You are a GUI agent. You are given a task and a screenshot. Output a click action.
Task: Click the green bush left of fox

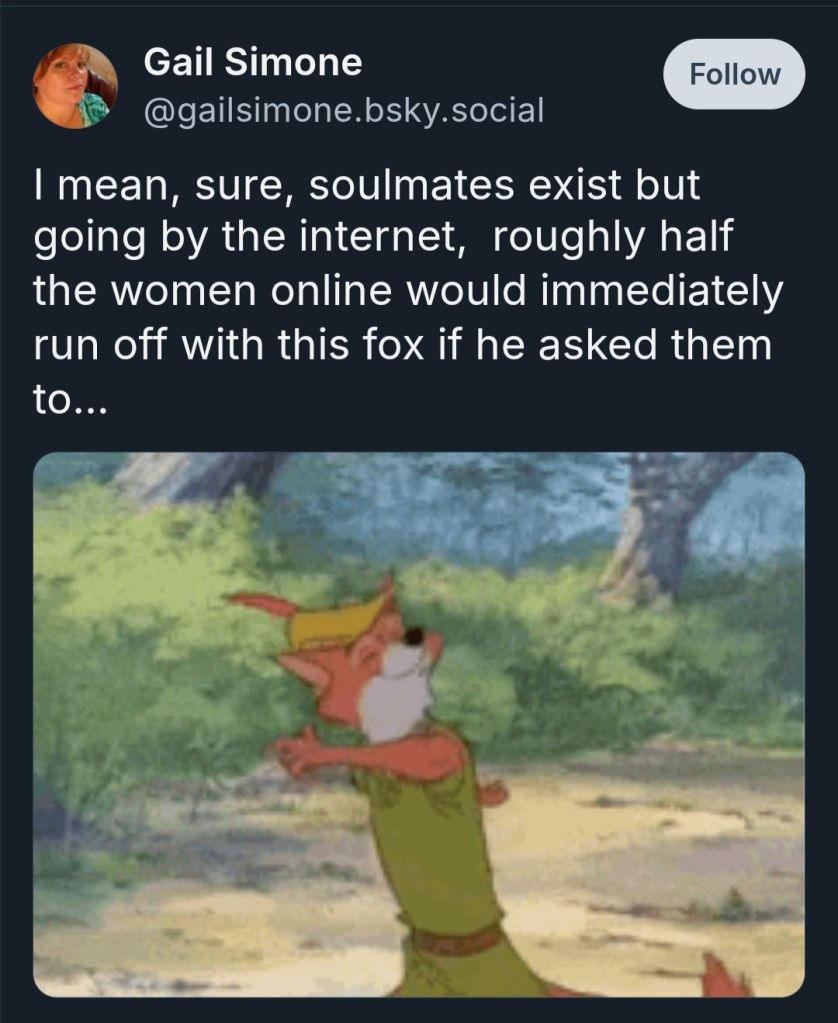[x=150, y=650]
